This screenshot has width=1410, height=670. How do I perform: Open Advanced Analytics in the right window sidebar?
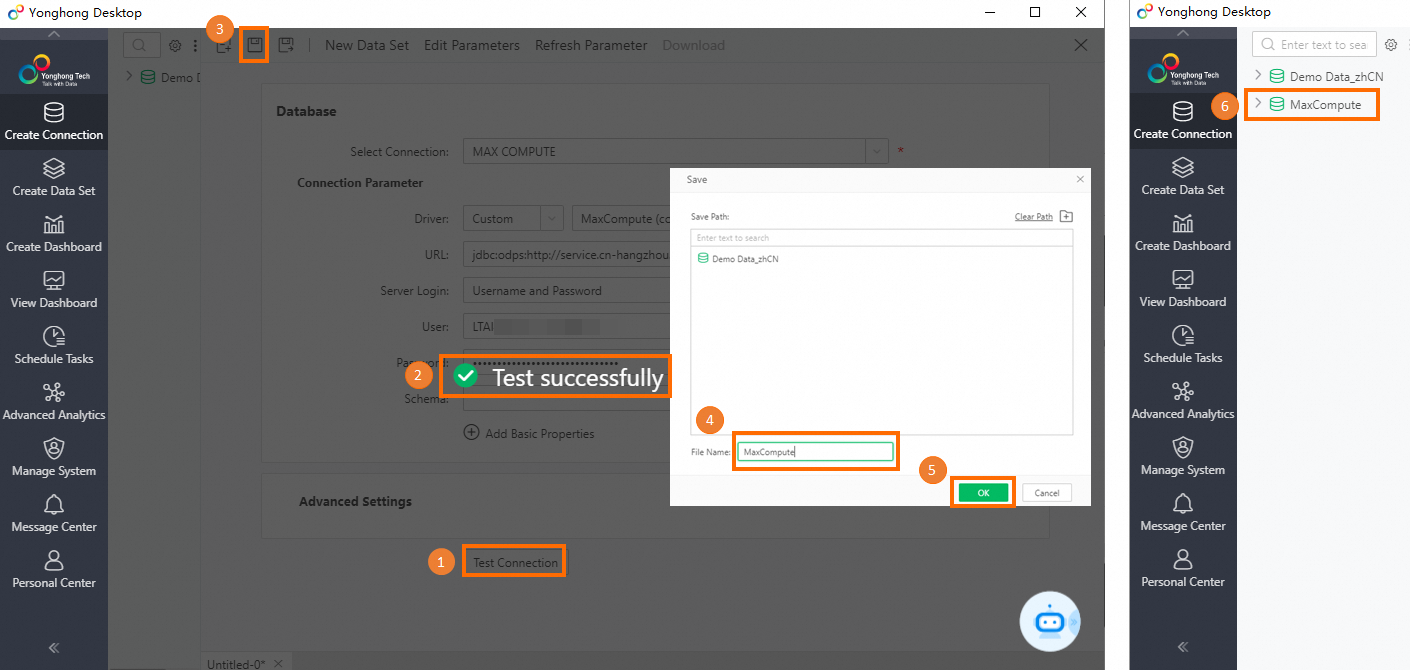click(x=1183, y=401)
